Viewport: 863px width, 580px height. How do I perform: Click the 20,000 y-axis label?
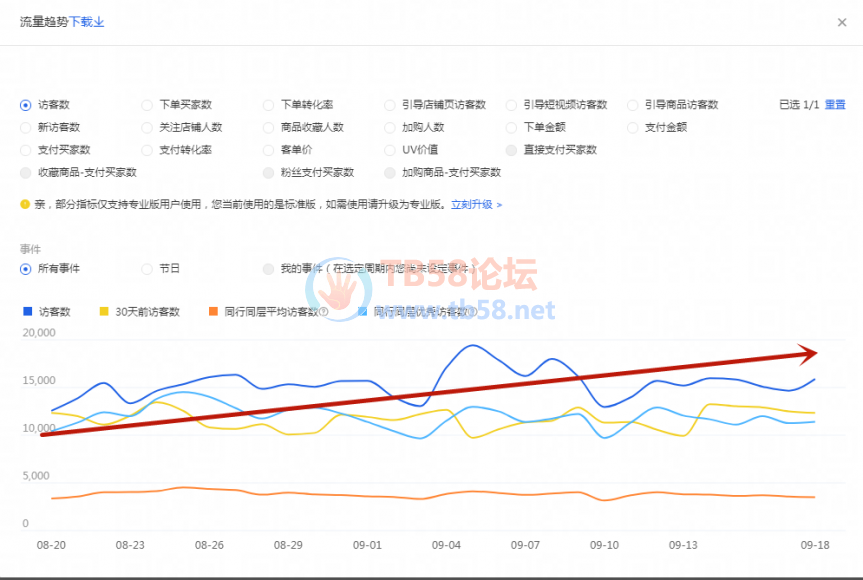click(x=39, y=333)
